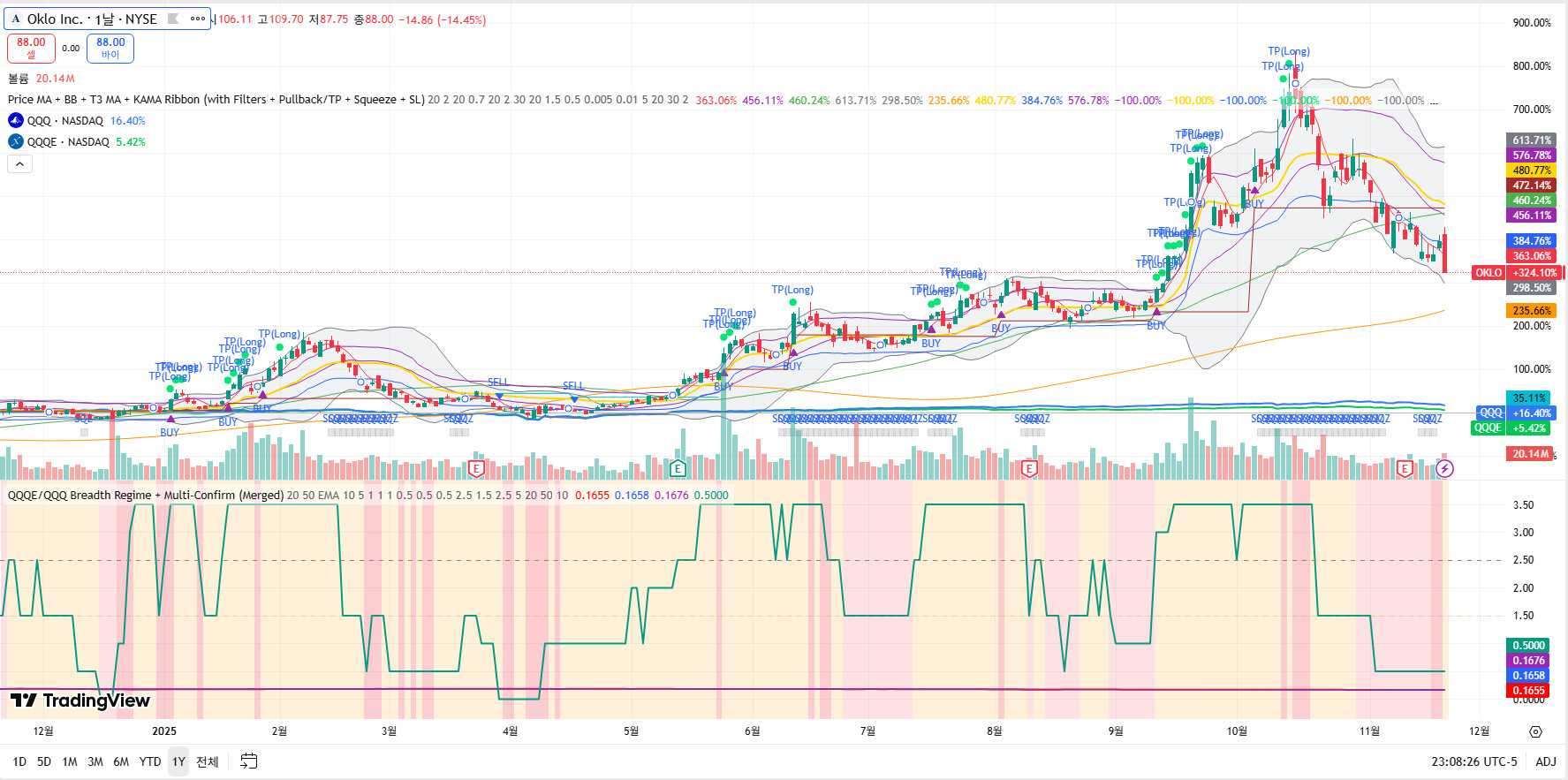The image size is (1568, 780).
Task: Select the 5D time range tab
Action: pyautogui.click(x=44, y=761)
